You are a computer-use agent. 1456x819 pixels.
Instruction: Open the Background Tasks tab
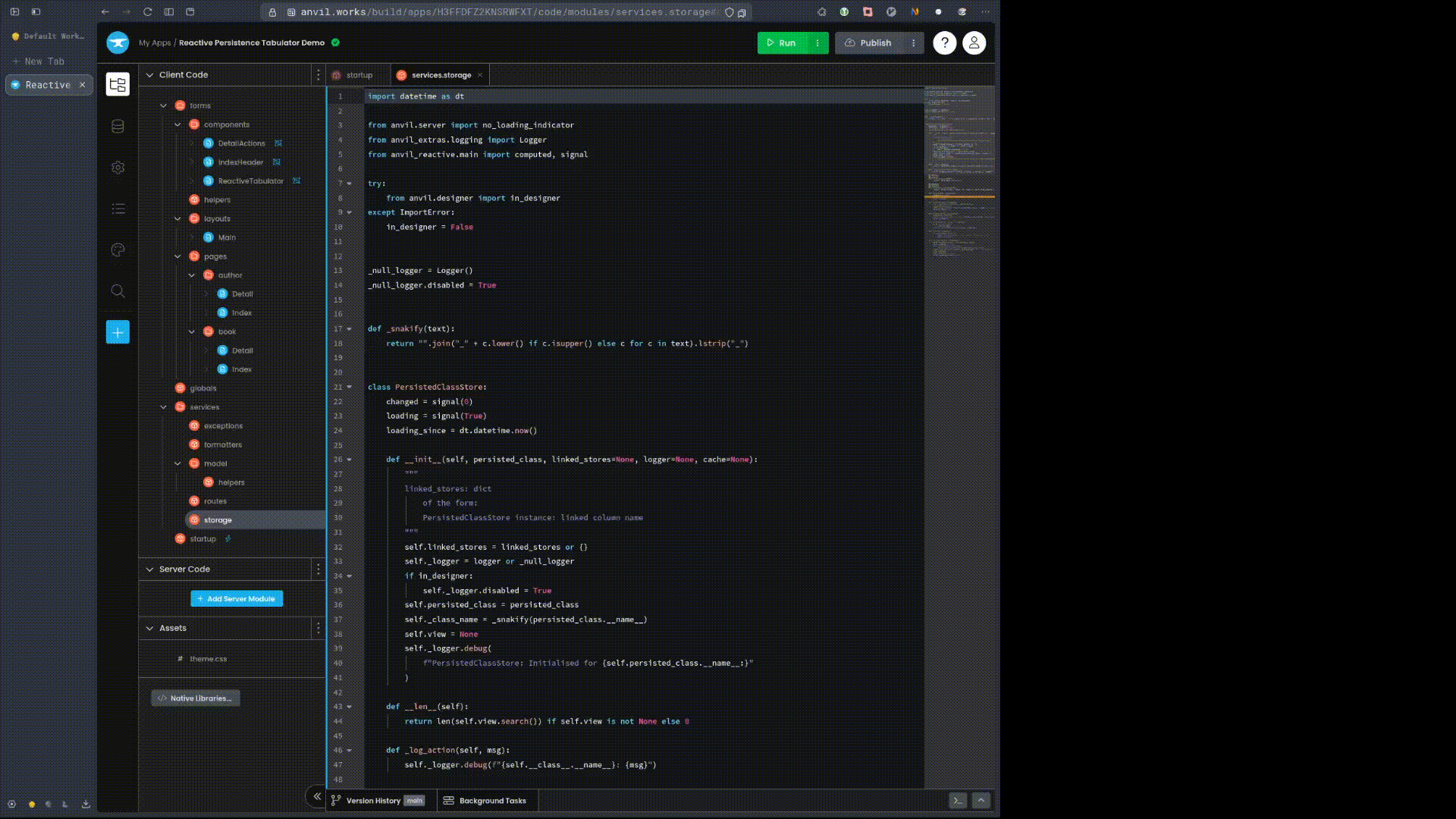pos(485,800)
